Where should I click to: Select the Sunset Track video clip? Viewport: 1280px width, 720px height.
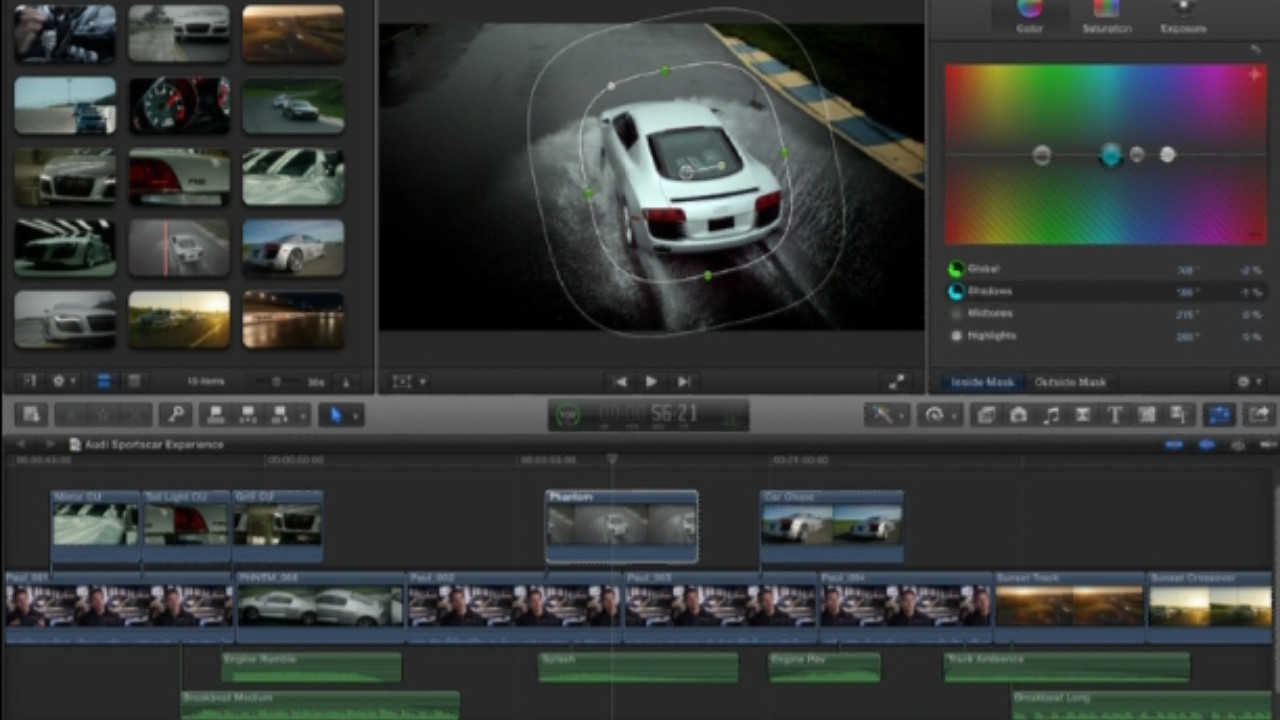coord(1069,607)
